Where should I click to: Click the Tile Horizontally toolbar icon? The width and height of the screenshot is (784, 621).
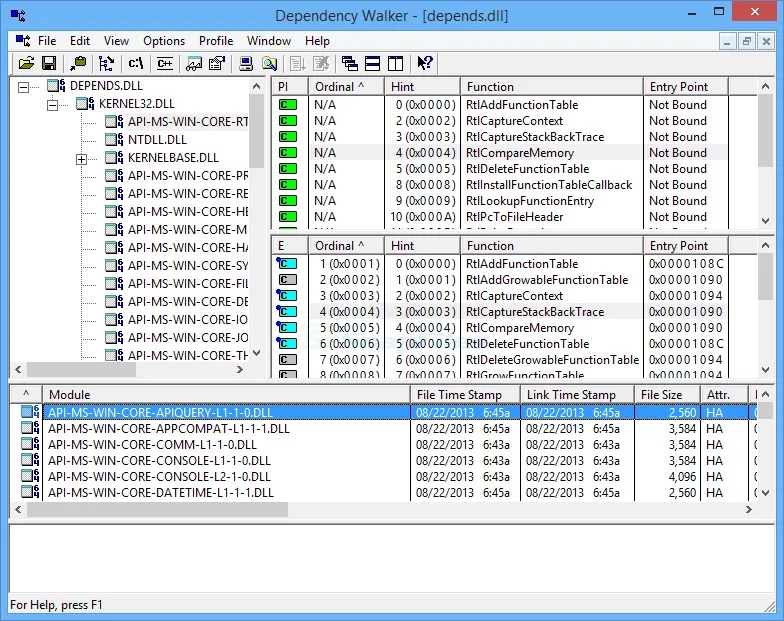pos(372,64)
